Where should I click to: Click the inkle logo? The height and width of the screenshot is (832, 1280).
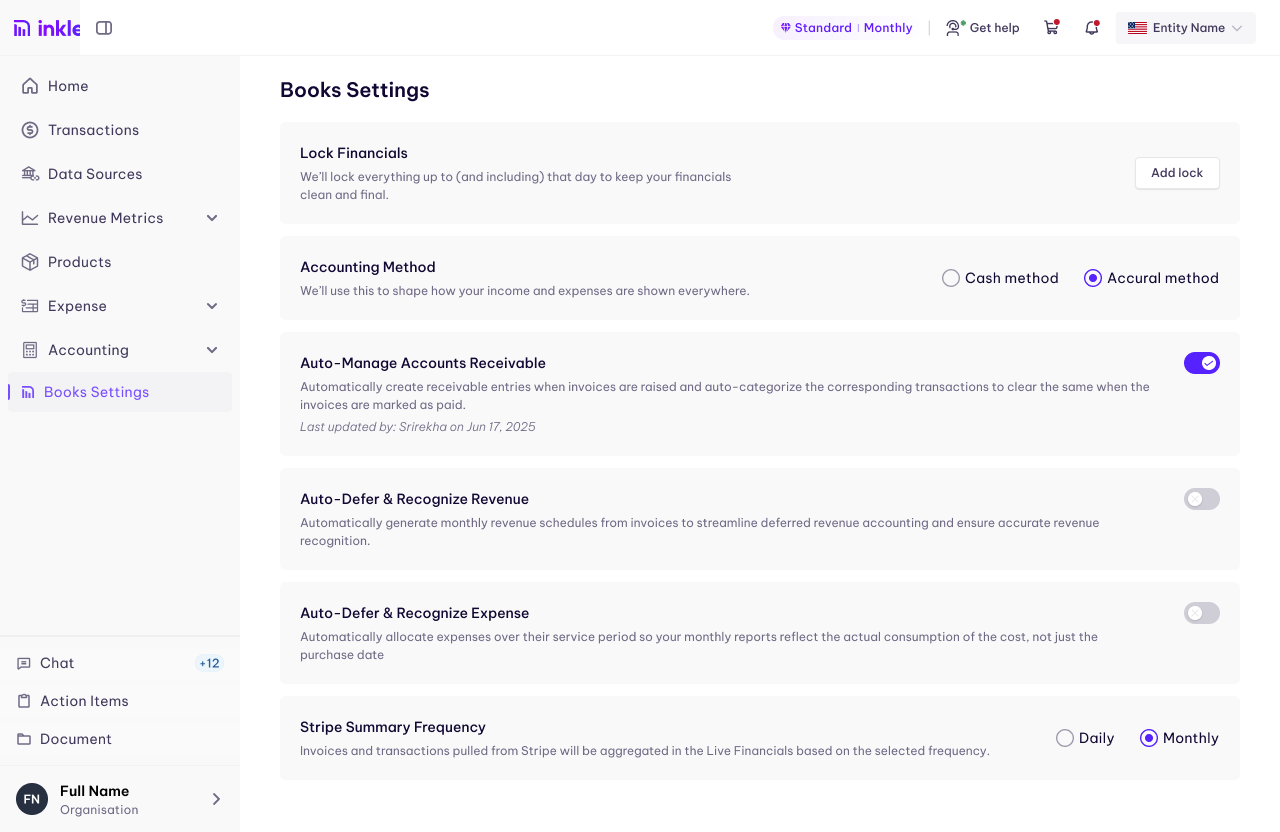point(47,28)
